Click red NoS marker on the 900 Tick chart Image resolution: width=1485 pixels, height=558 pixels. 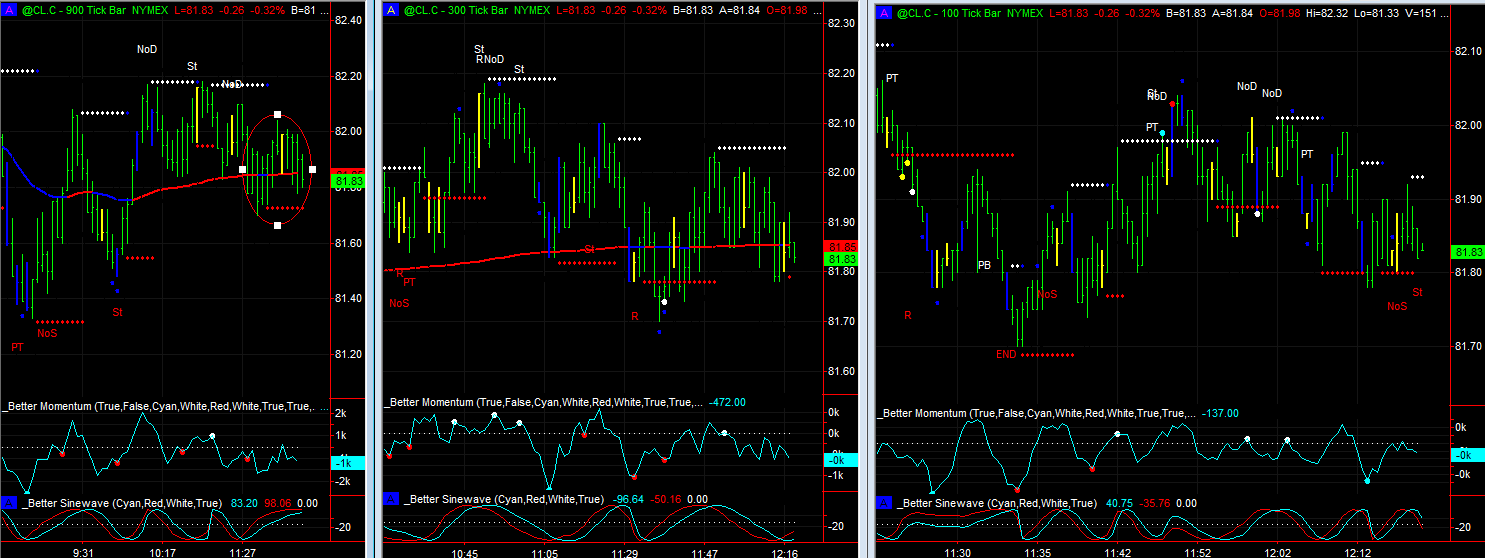pyautogui.click(x=47, y=333)
